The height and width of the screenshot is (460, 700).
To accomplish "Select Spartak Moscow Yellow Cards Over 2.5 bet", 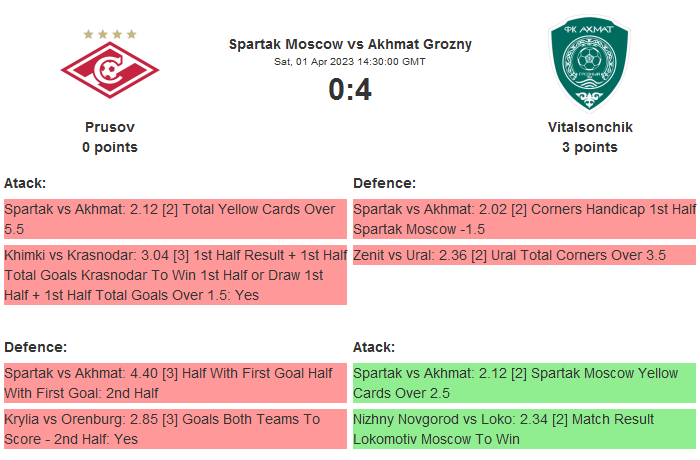I will click(x=524, y=383).
